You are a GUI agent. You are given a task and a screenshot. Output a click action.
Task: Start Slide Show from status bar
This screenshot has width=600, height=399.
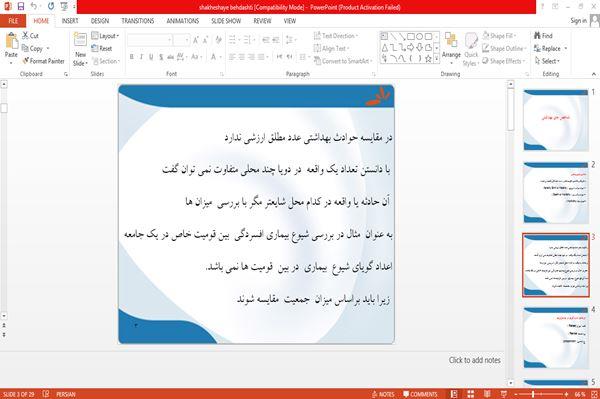pos(504,394)
